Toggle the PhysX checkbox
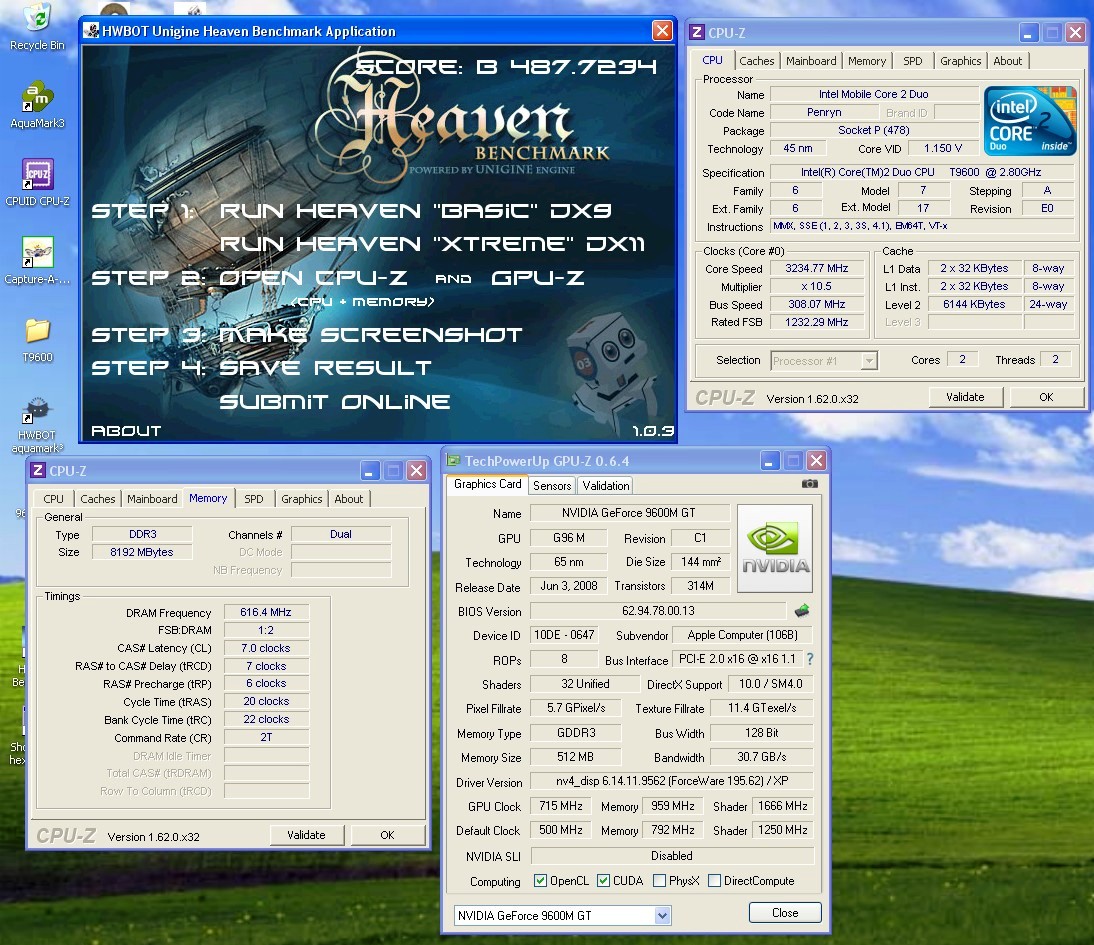The image size is (1094, 945). coord(659,881)
